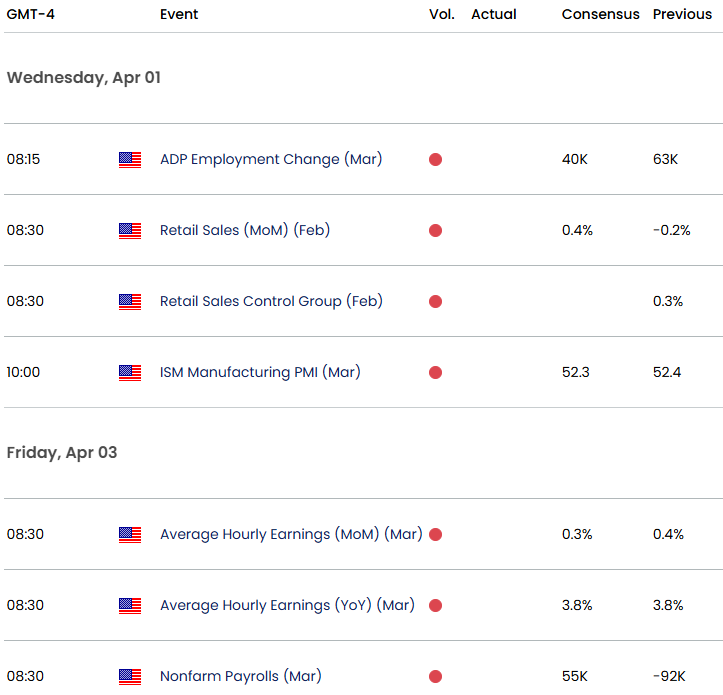Select the red volatility dot in the ADP Employment row

click(435, 160)
